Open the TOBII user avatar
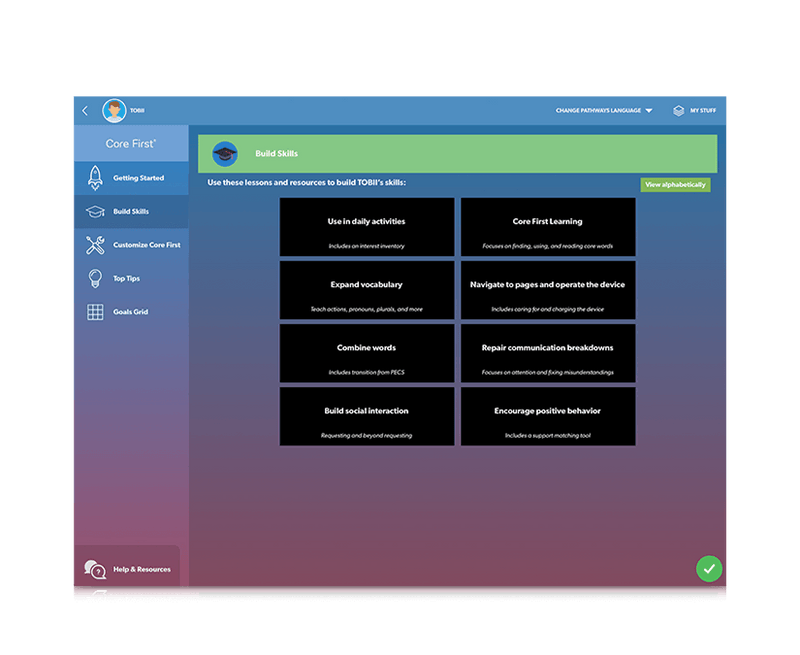This screenshot has height=655, width=800. 114,111
